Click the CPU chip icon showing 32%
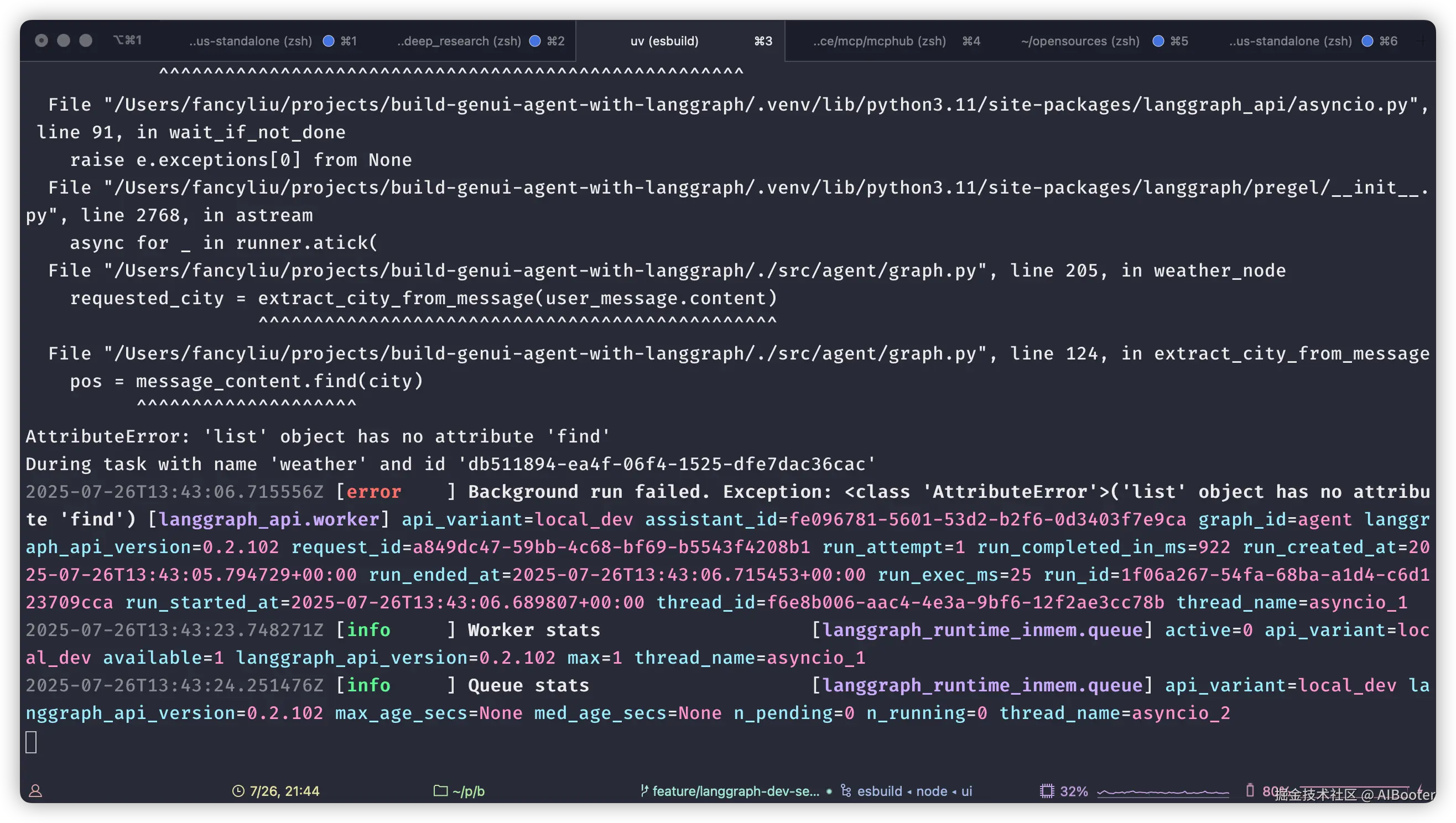 pos(1047,791)
